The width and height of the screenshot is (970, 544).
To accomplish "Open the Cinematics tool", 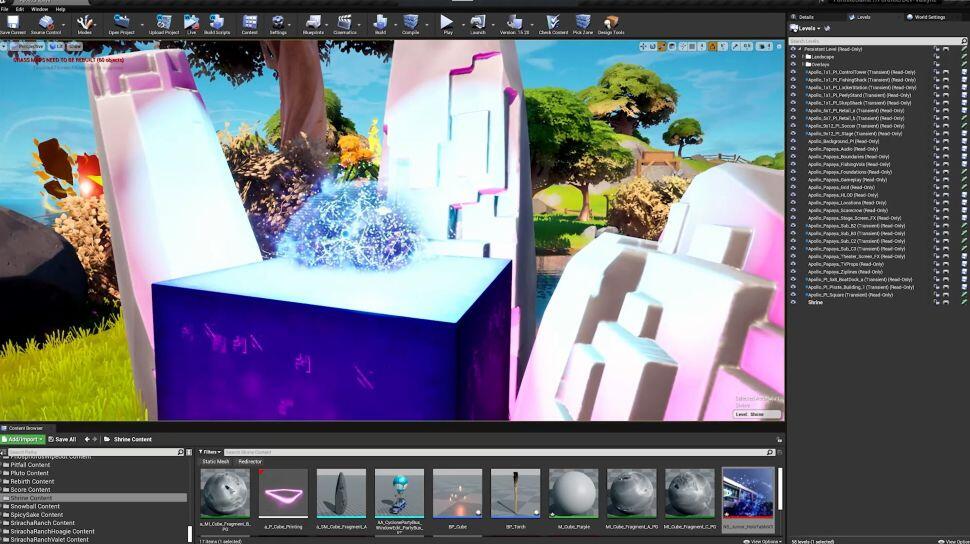I will (x=344, y=22).
